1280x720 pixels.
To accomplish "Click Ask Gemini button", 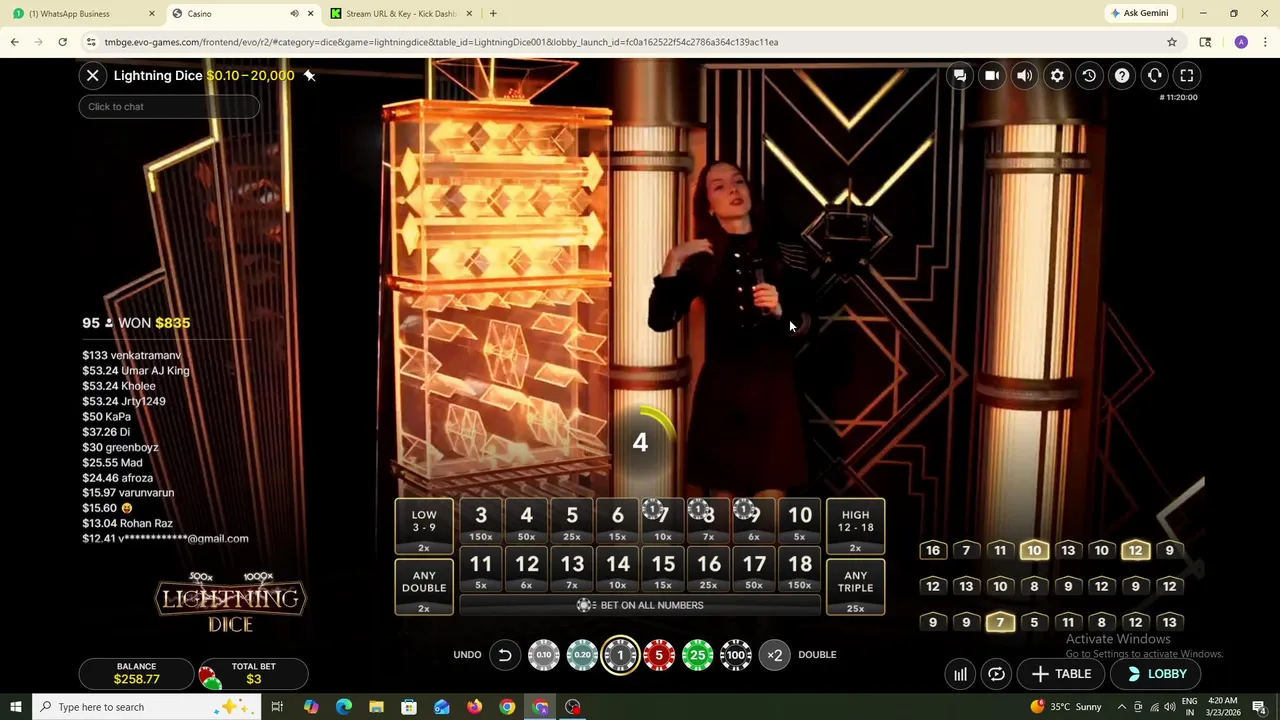I will [1140, 14].
